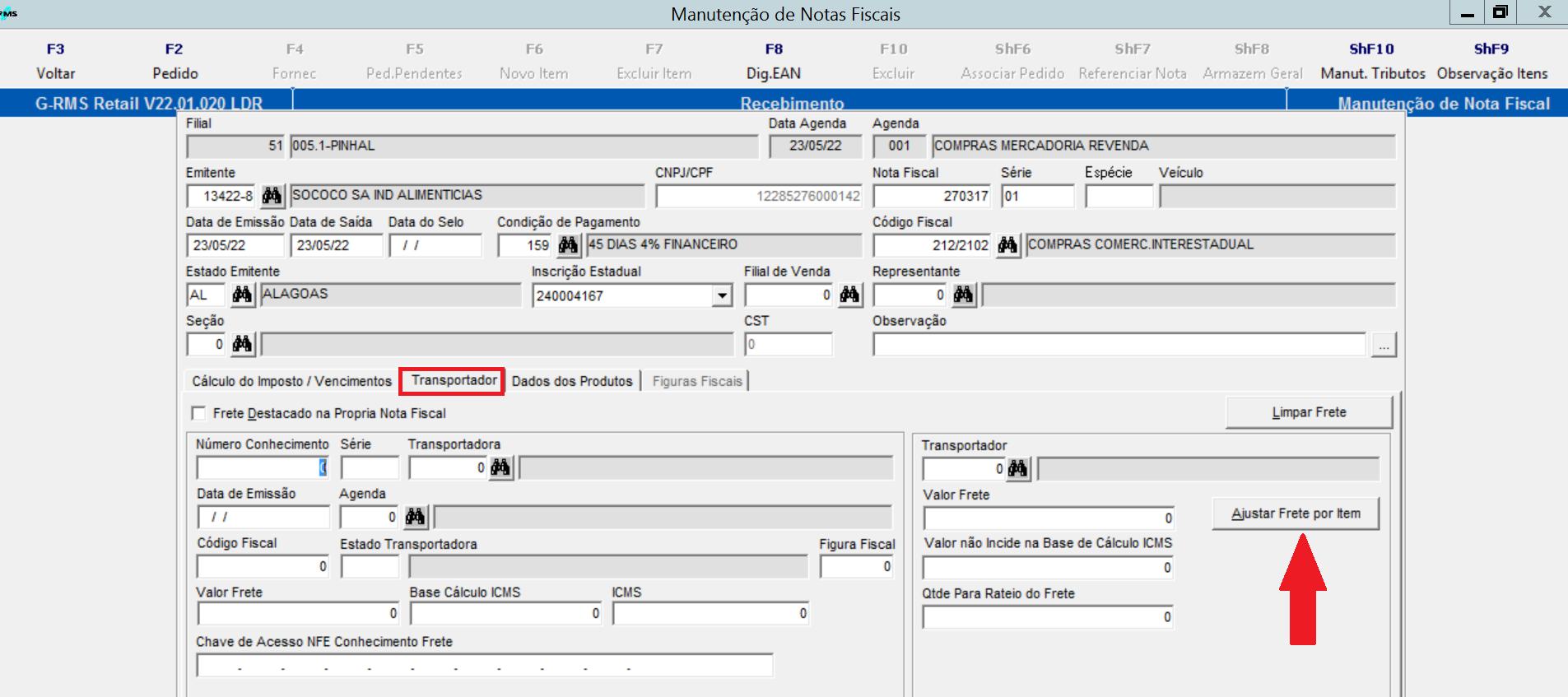The width and height of the screenshot is (1568, 697).
Task: Select the Transportador tab
Action: click(454, 380)
